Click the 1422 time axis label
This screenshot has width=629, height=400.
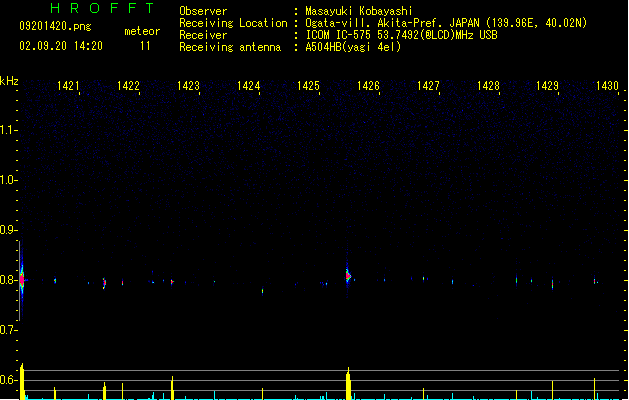tap(128, 85)
